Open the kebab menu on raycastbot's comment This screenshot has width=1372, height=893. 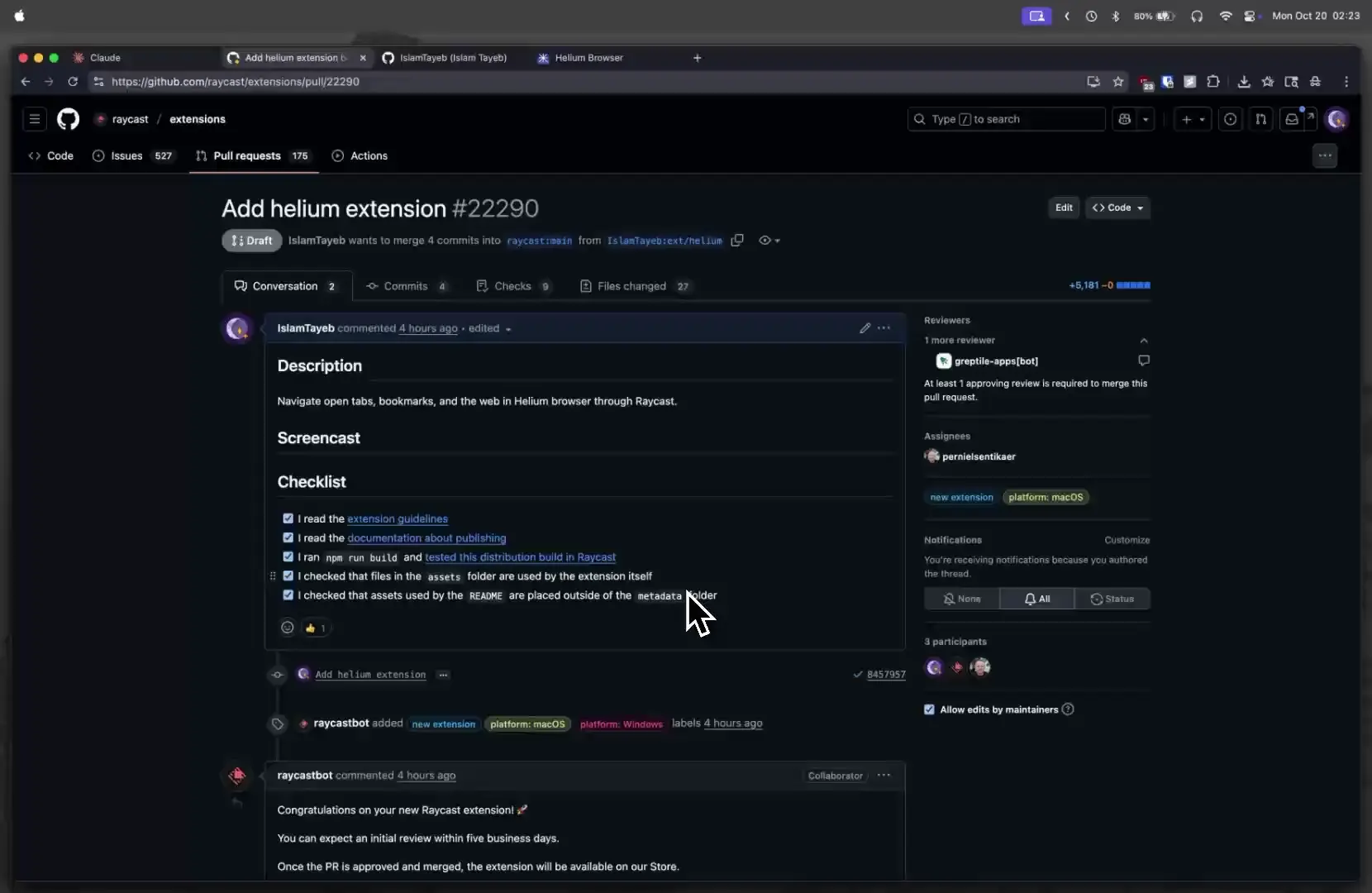point(884,776)
